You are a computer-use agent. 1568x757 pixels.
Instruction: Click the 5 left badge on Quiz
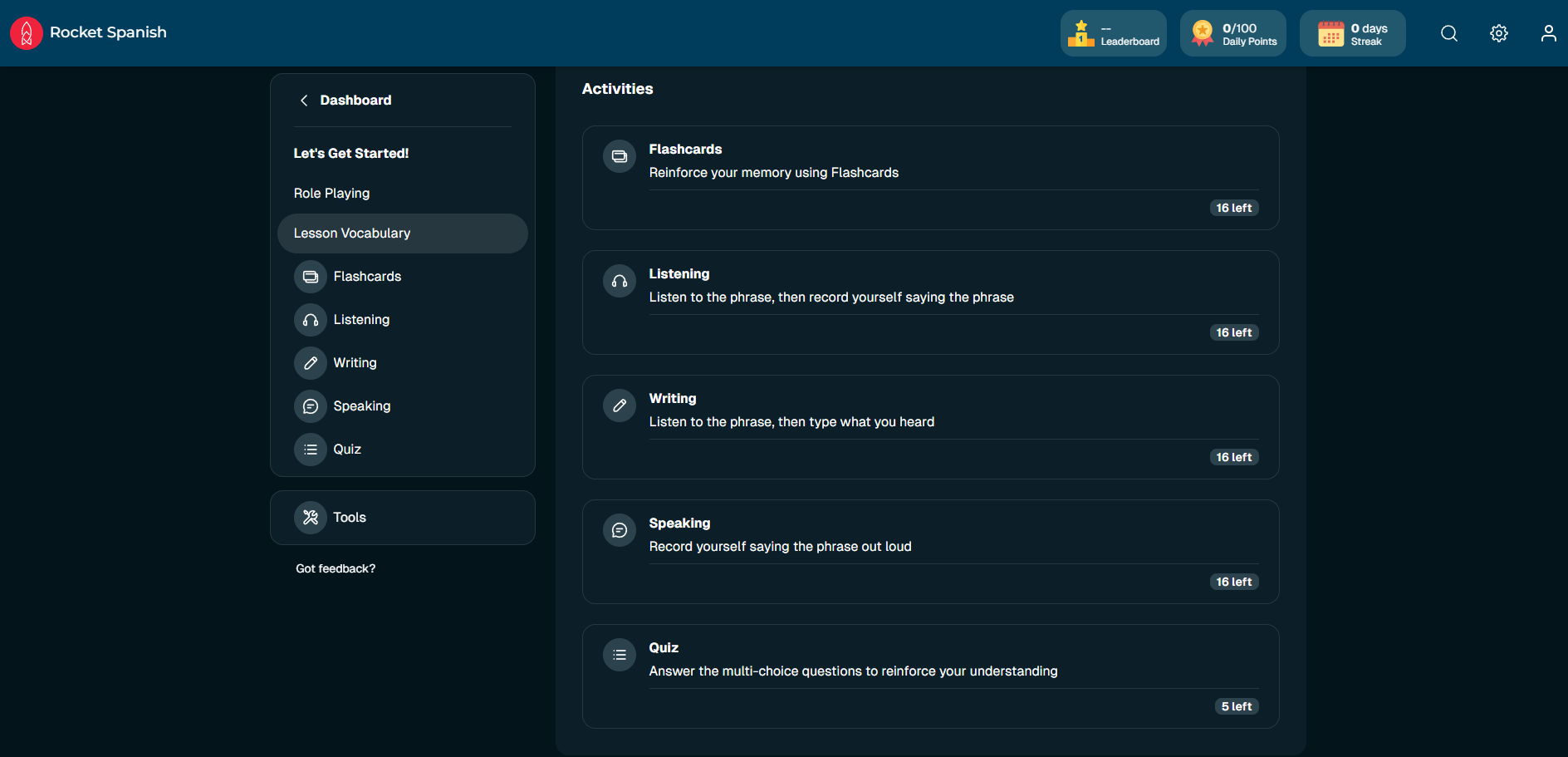[x=1237, y=706]
